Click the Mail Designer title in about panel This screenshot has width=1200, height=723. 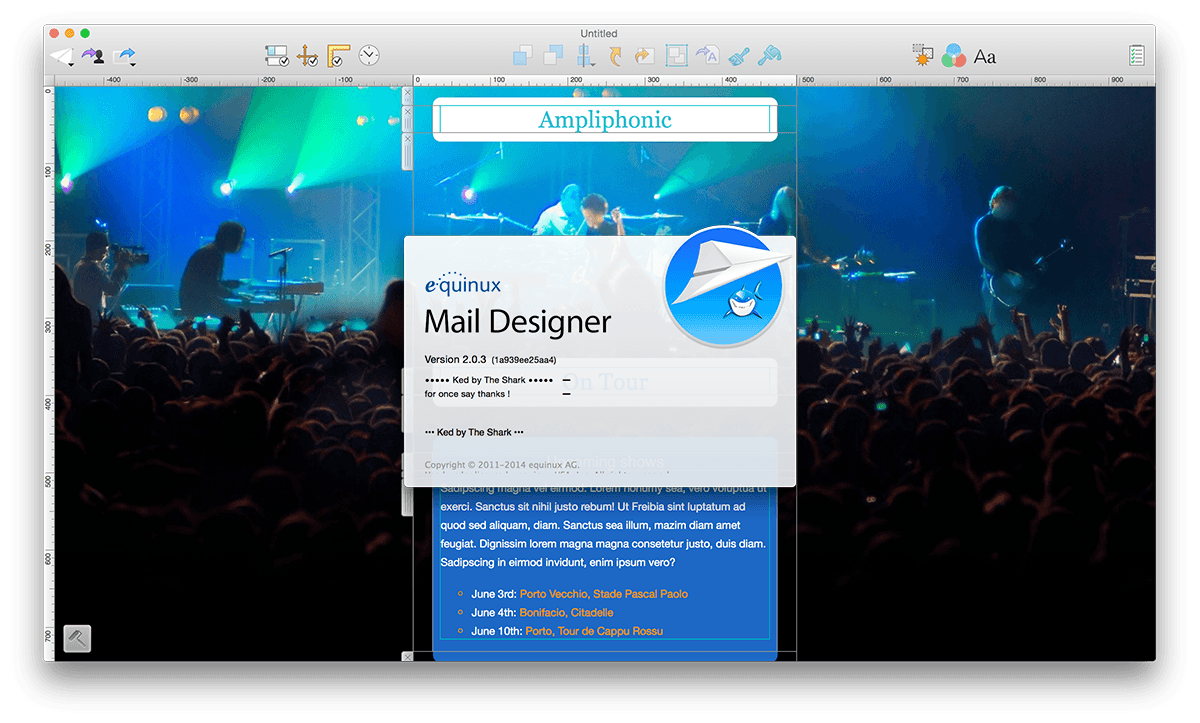click(517, 322)
